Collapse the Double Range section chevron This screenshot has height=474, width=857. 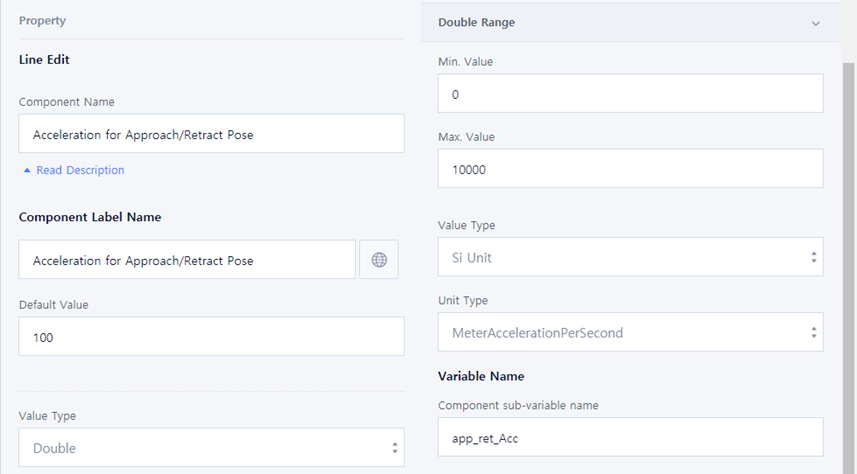tap(815, 22)
